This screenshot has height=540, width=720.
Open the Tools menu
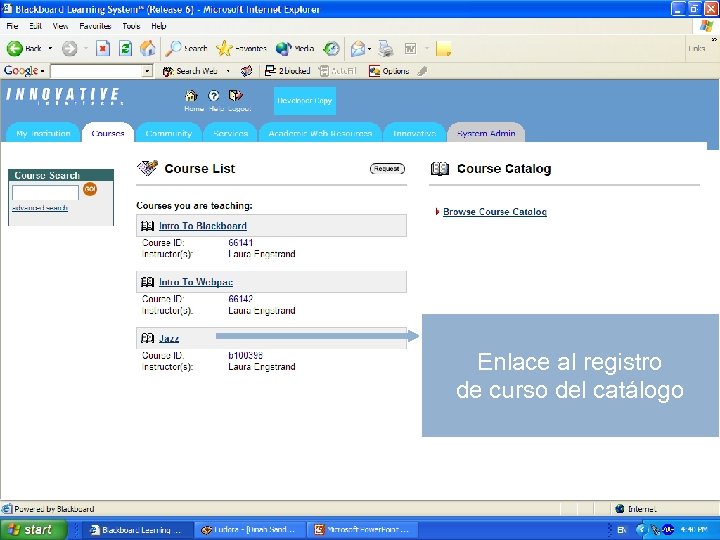click(x=131, y=26)
